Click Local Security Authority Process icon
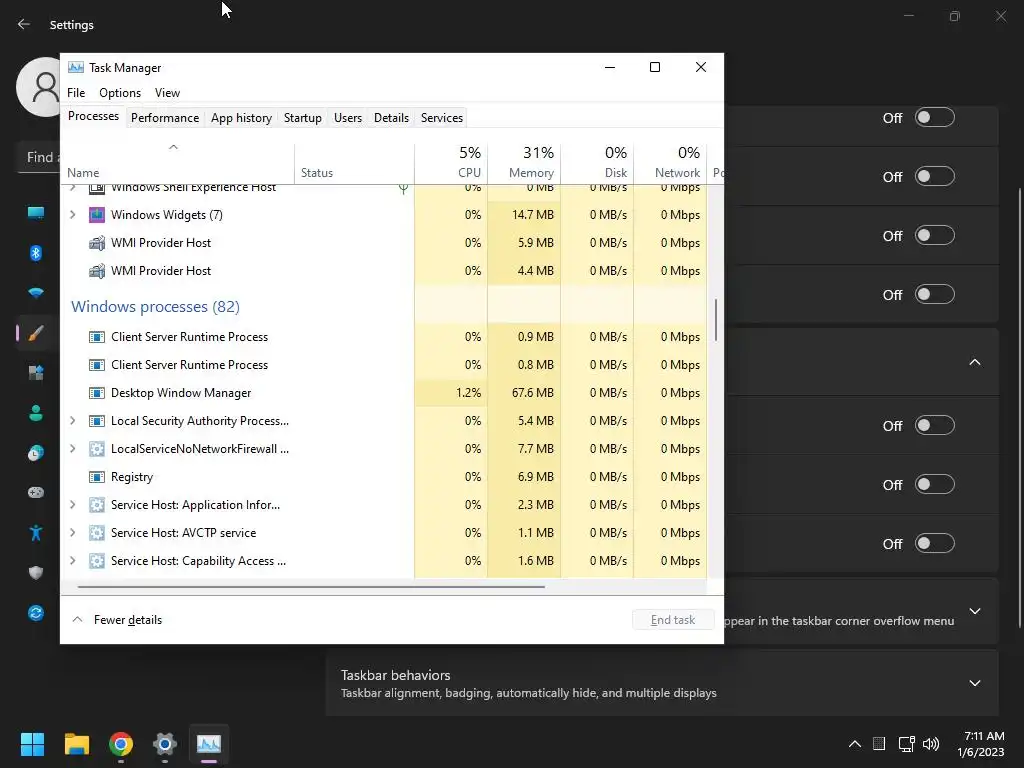Image resolution: width=1024 pixels, height=768 pixels. [97, 421]
